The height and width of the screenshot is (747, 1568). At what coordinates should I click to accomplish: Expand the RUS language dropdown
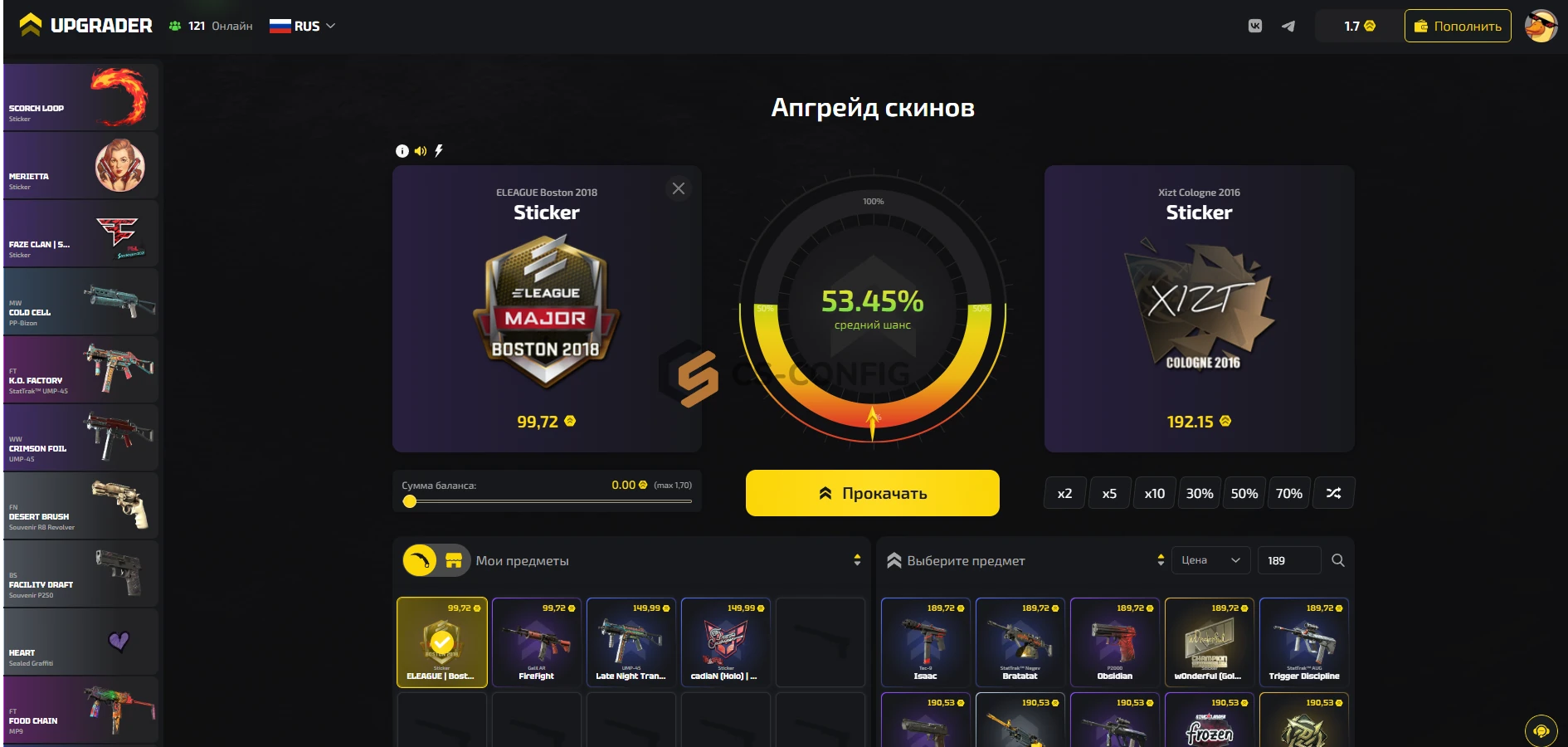pos(302,26)
